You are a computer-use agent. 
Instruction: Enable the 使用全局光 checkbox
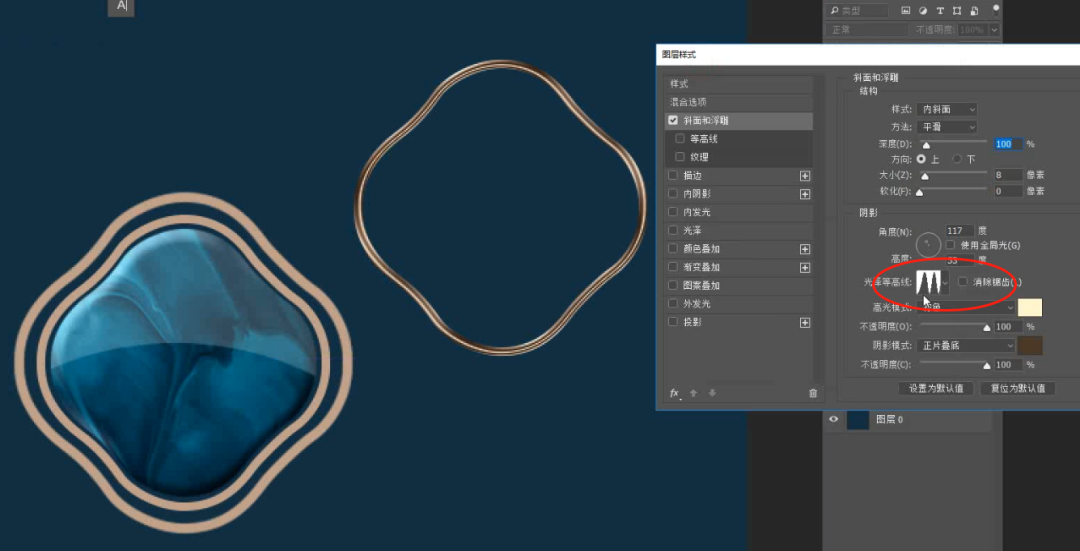click(x=950, y=245)
